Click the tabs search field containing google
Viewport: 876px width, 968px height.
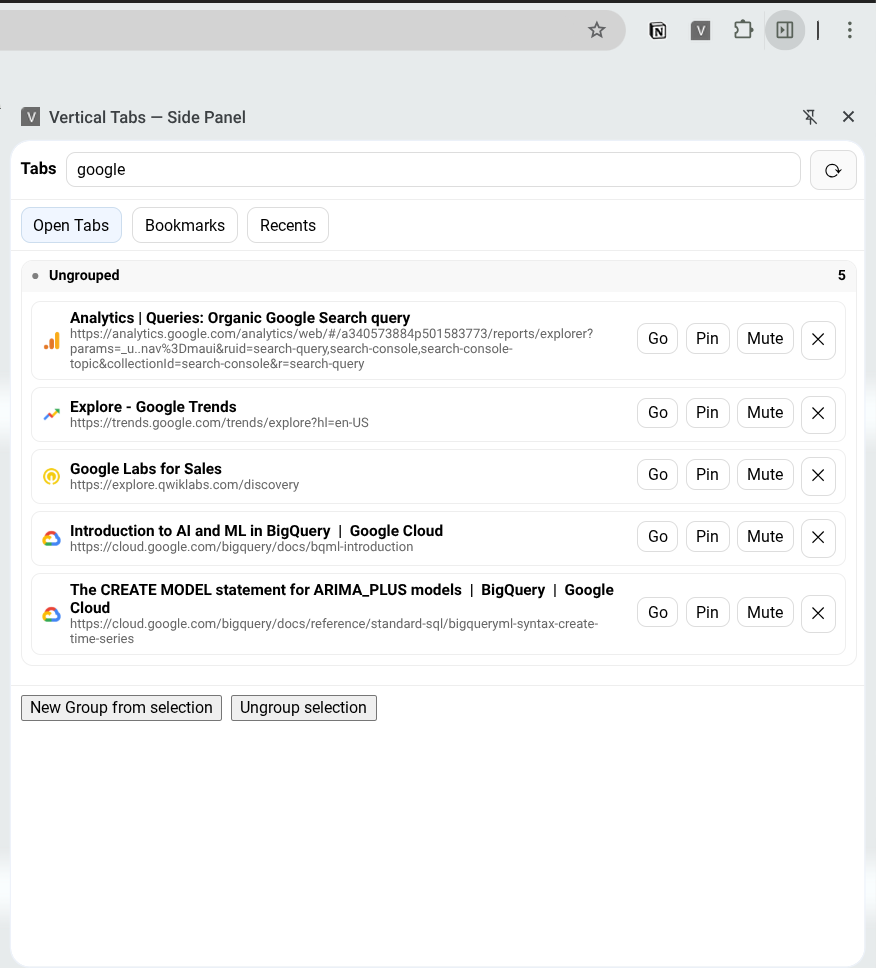point(433,170)
